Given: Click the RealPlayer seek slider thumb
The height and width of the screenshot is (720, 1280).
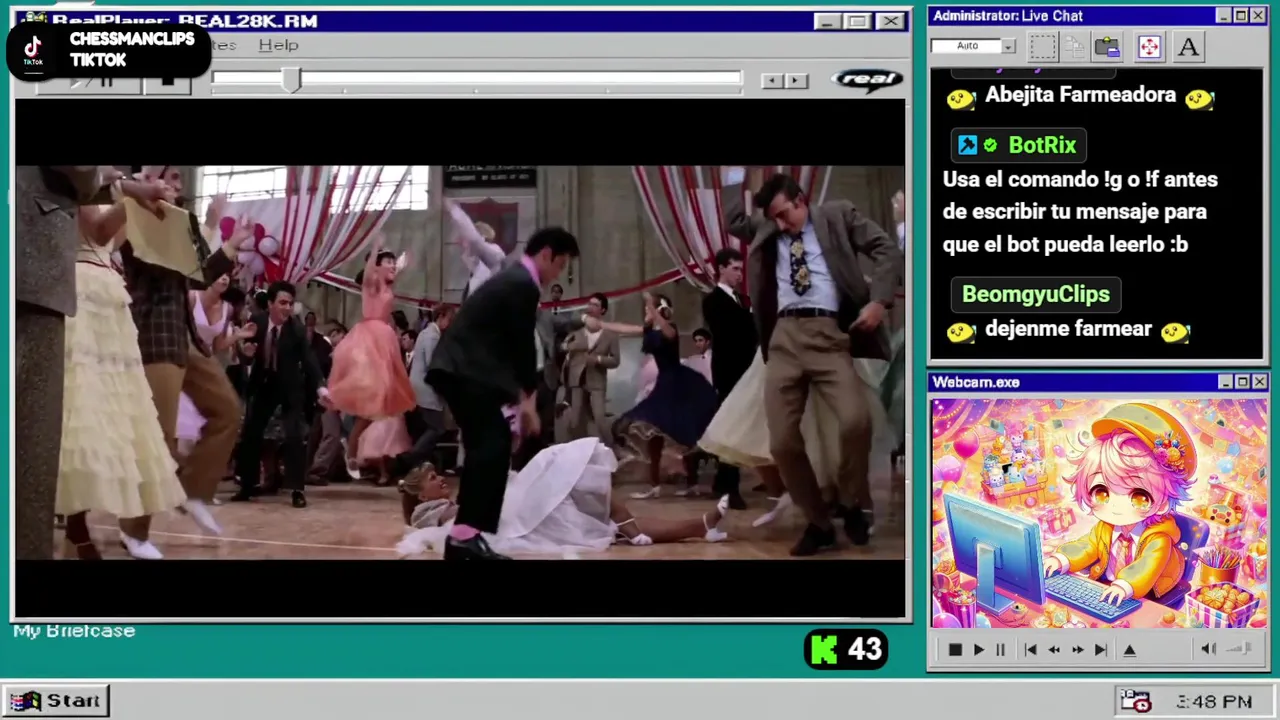Looking at the screenshot, I should (290, 81).
